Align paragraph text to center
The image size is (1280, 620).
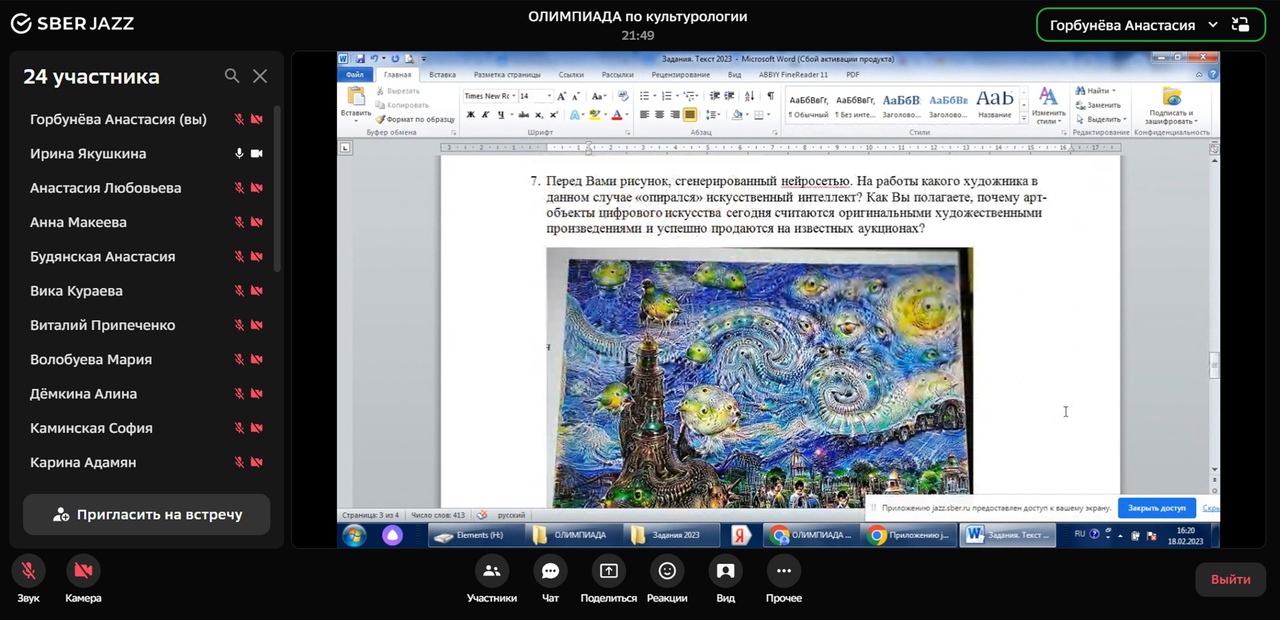pyautogui.click(x=659, y=115)
